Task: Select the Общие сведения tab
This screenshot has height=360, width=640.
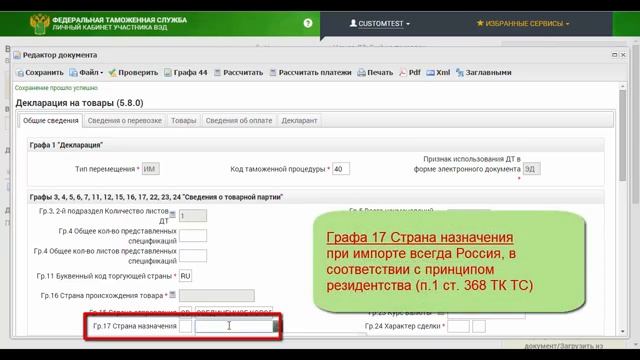Action: (x=51, y=121)
